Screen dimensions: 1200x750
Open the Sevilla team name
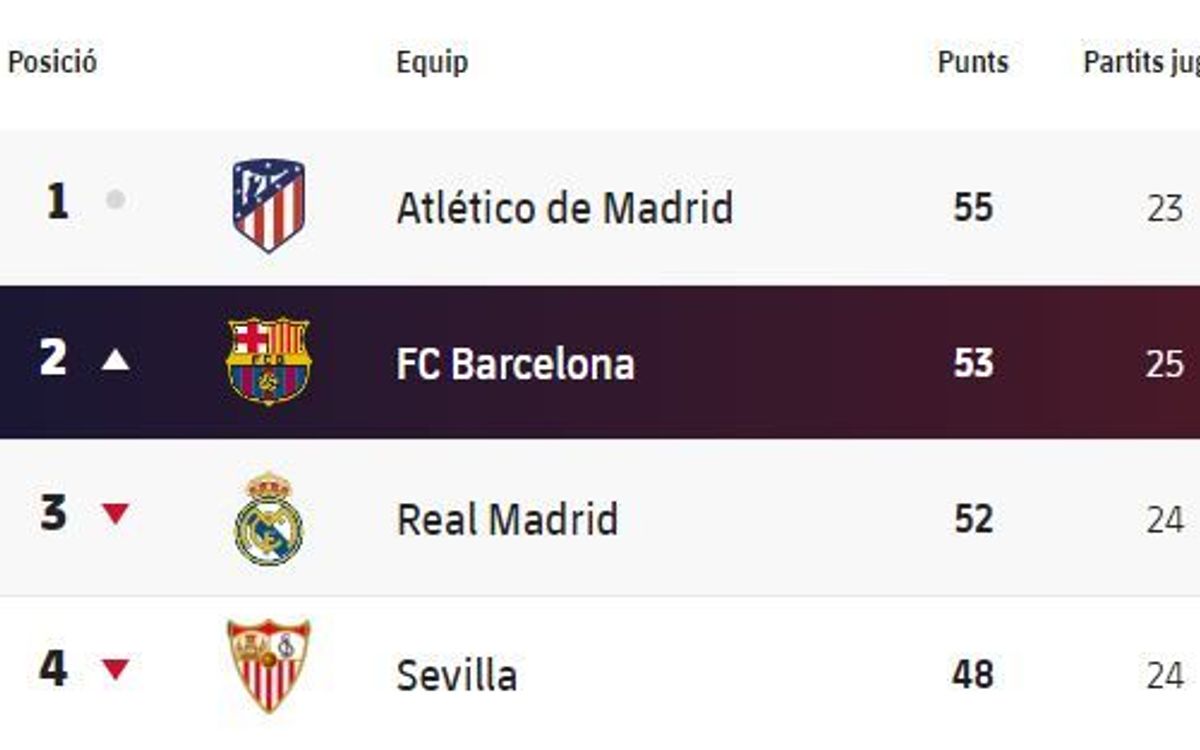click(x=457, y=676)
